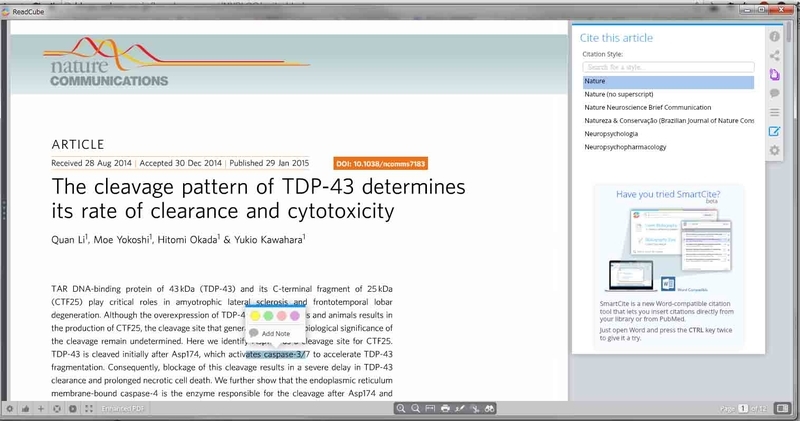Select Natureza & Conservação citation style
800x421 pixels.
668,121
